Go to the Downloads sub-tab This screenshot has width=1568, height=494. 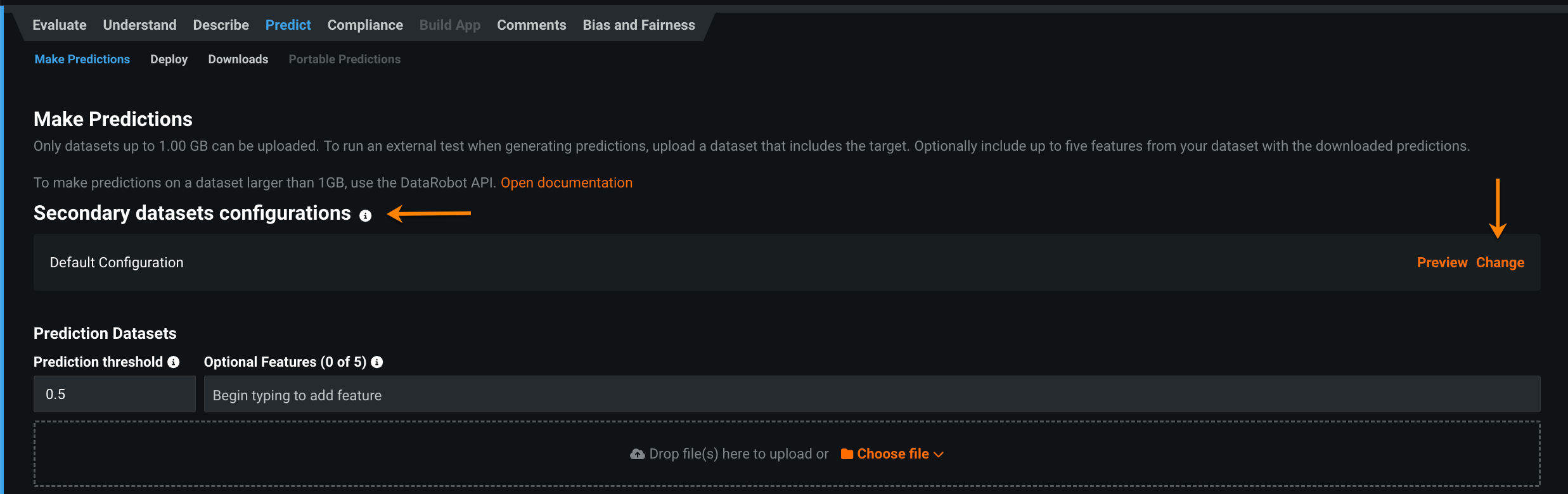pos(238,60)
